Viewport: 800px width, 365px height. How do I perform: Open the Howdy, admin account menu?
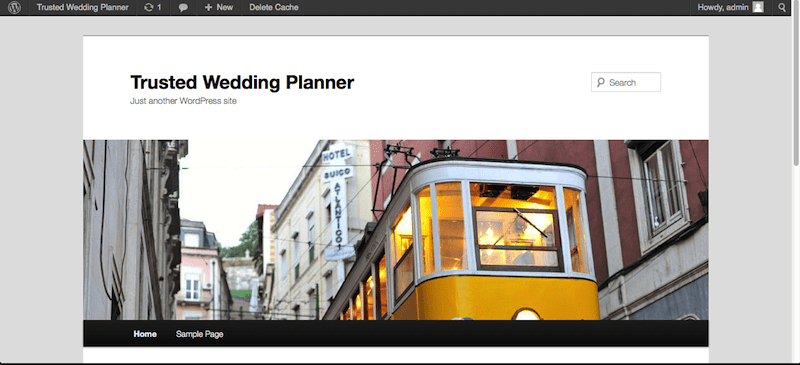click(730, 7)
